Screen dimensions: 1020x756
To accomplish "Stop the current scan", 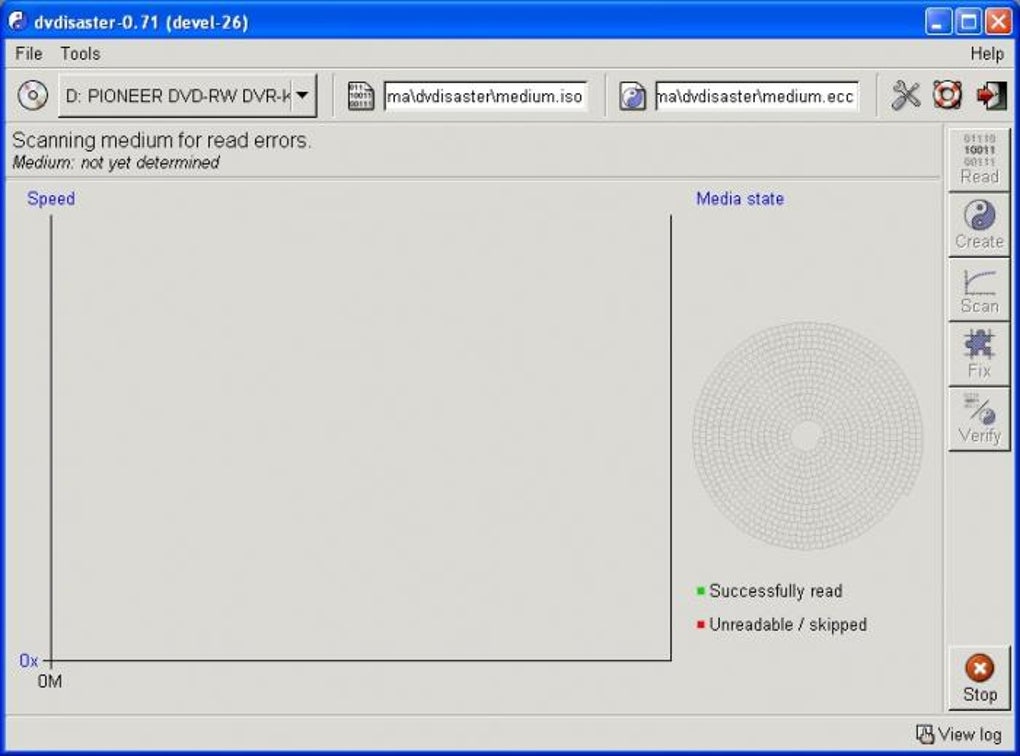I will click(979, 678).
